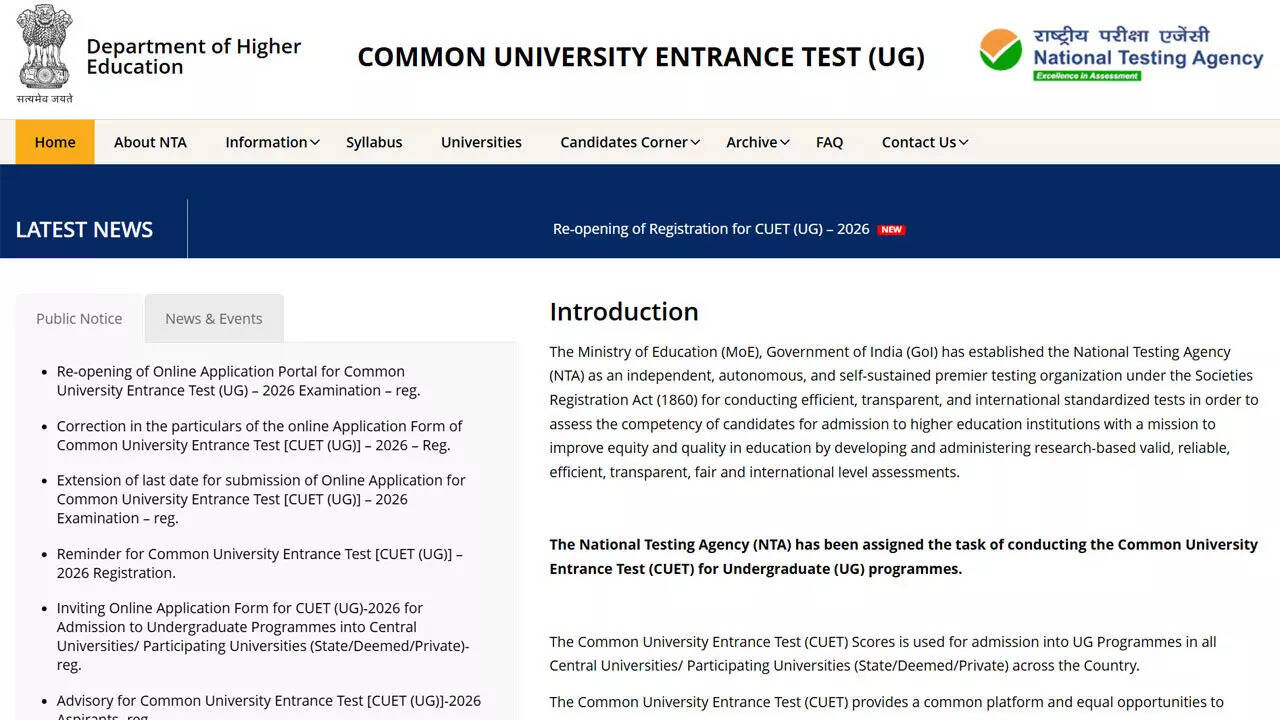Open the Re-opening of Registration CUET 2026 news link

710,228
